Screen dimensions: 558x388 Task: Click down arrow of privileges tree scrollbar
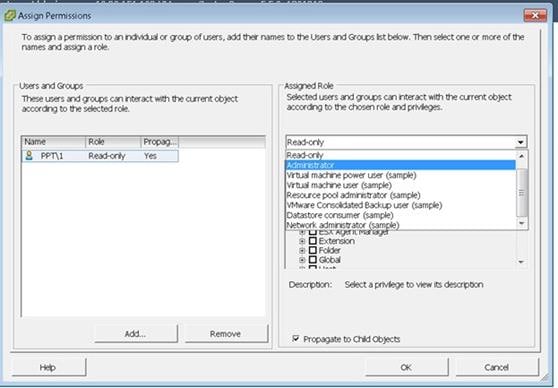click(x=521, y=262)
